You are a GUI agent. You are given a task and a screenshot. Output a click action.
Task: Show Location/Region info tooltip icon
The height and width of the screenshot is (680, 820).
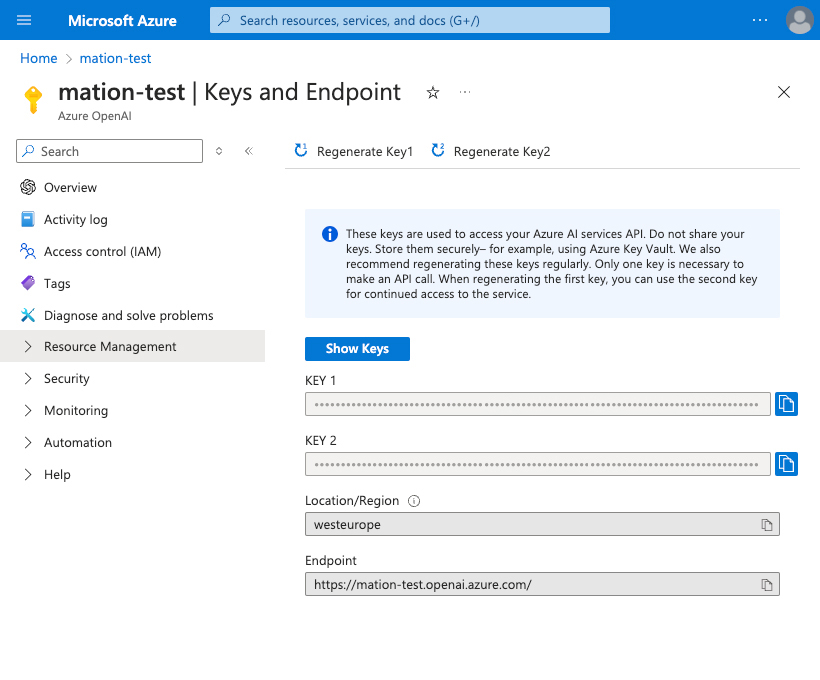[414, 501]
